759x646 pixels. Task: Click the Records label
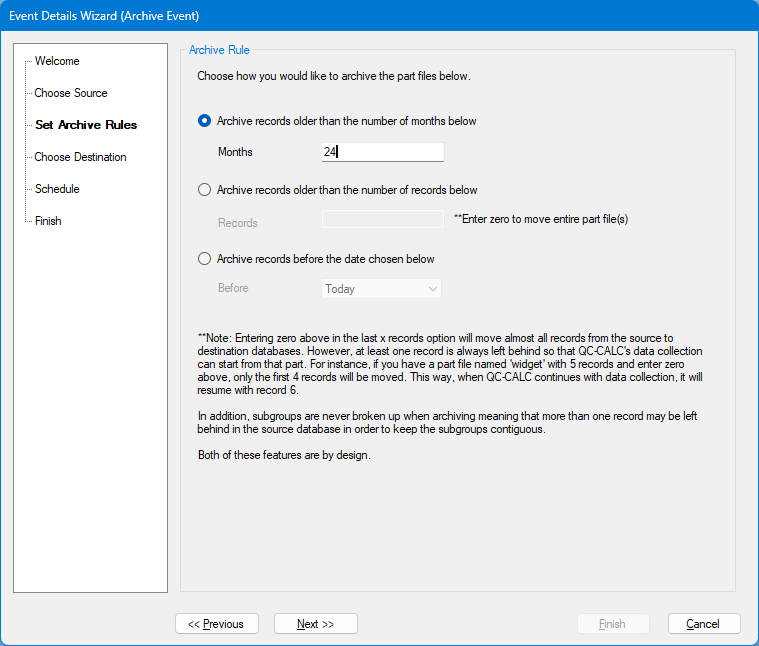tap(238, 223)
